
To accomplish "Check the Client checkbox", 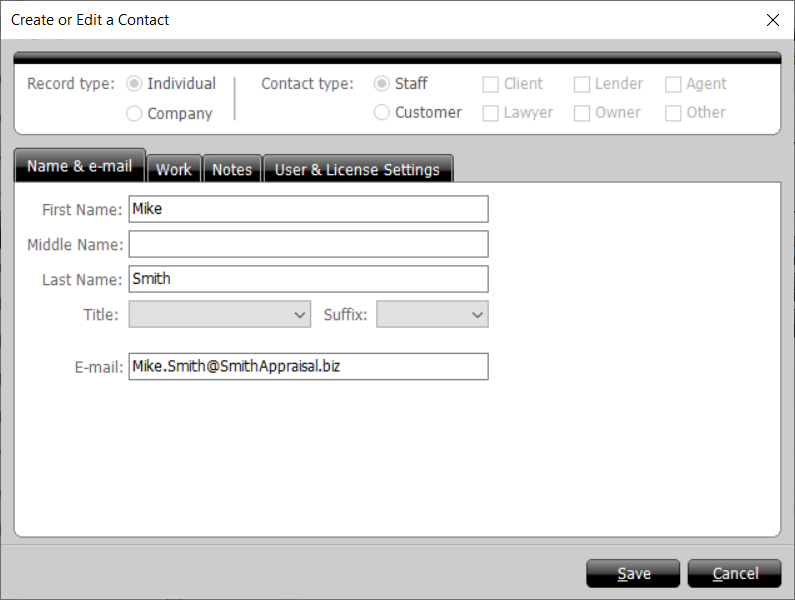I will (x=491, y=85).
